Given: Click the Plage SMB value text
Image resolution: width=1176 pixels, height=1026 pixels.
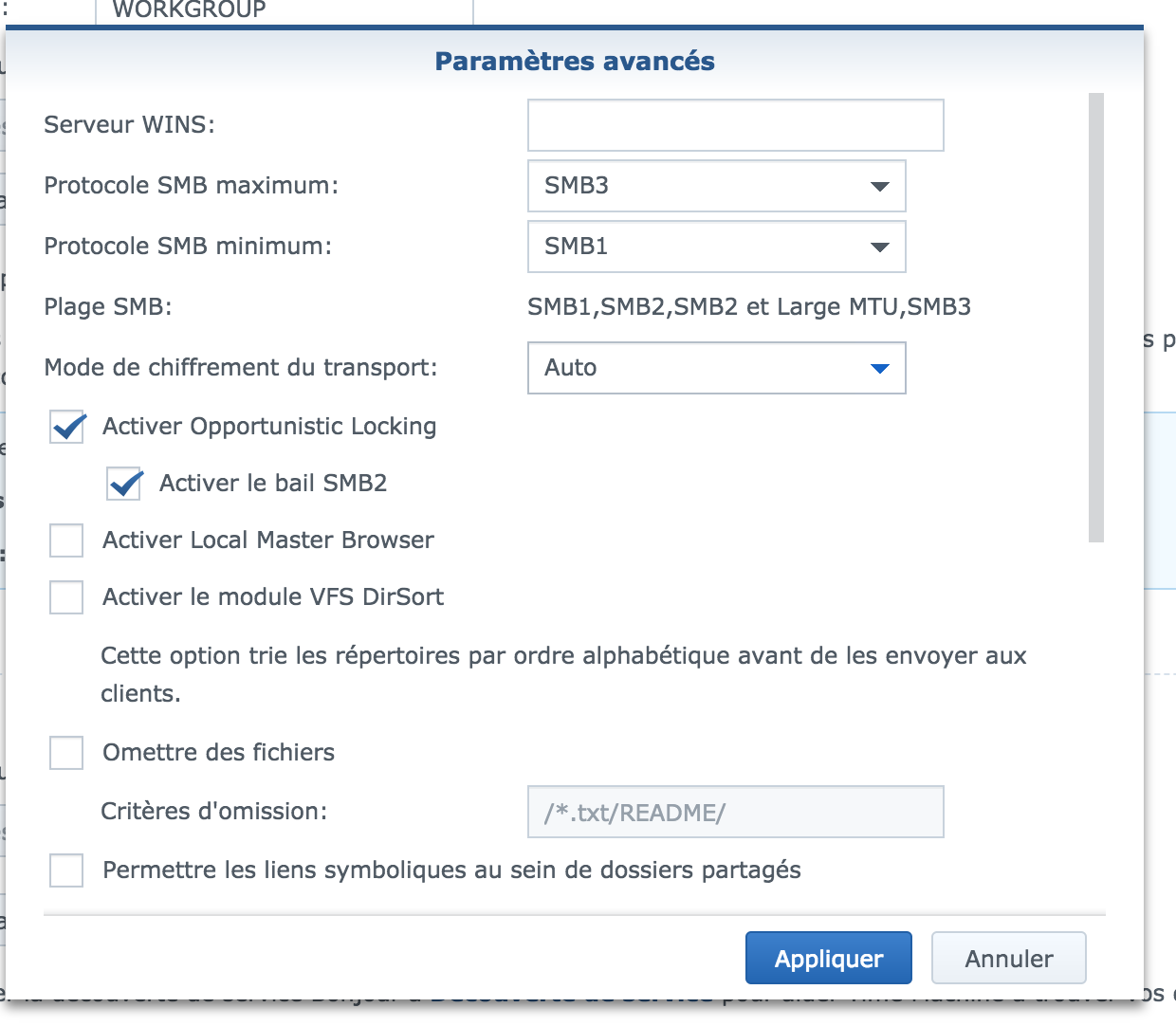Looking at the screenshot, I should coord(749,307).
